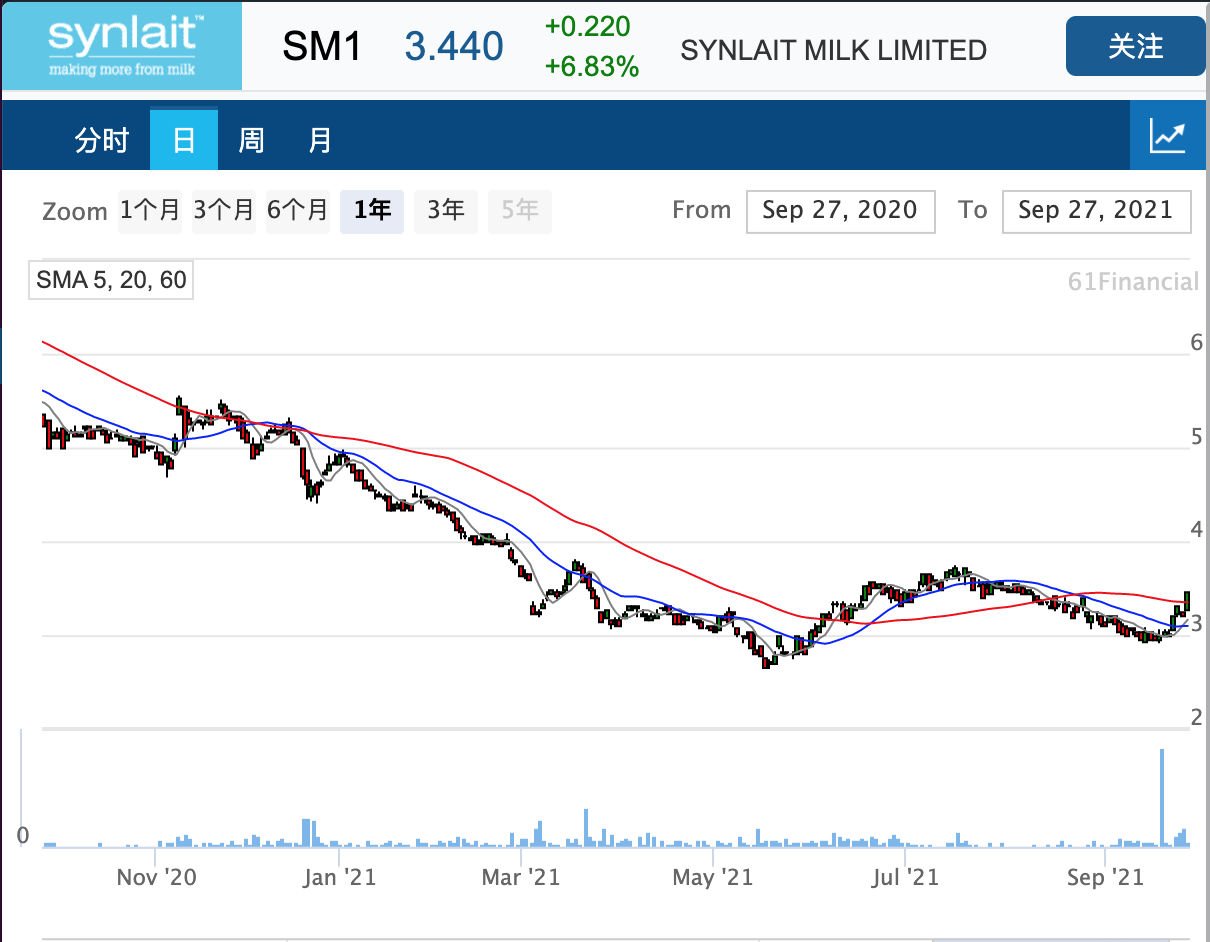
Task: Click the Synlait logo image
Action: pos(121,45)
